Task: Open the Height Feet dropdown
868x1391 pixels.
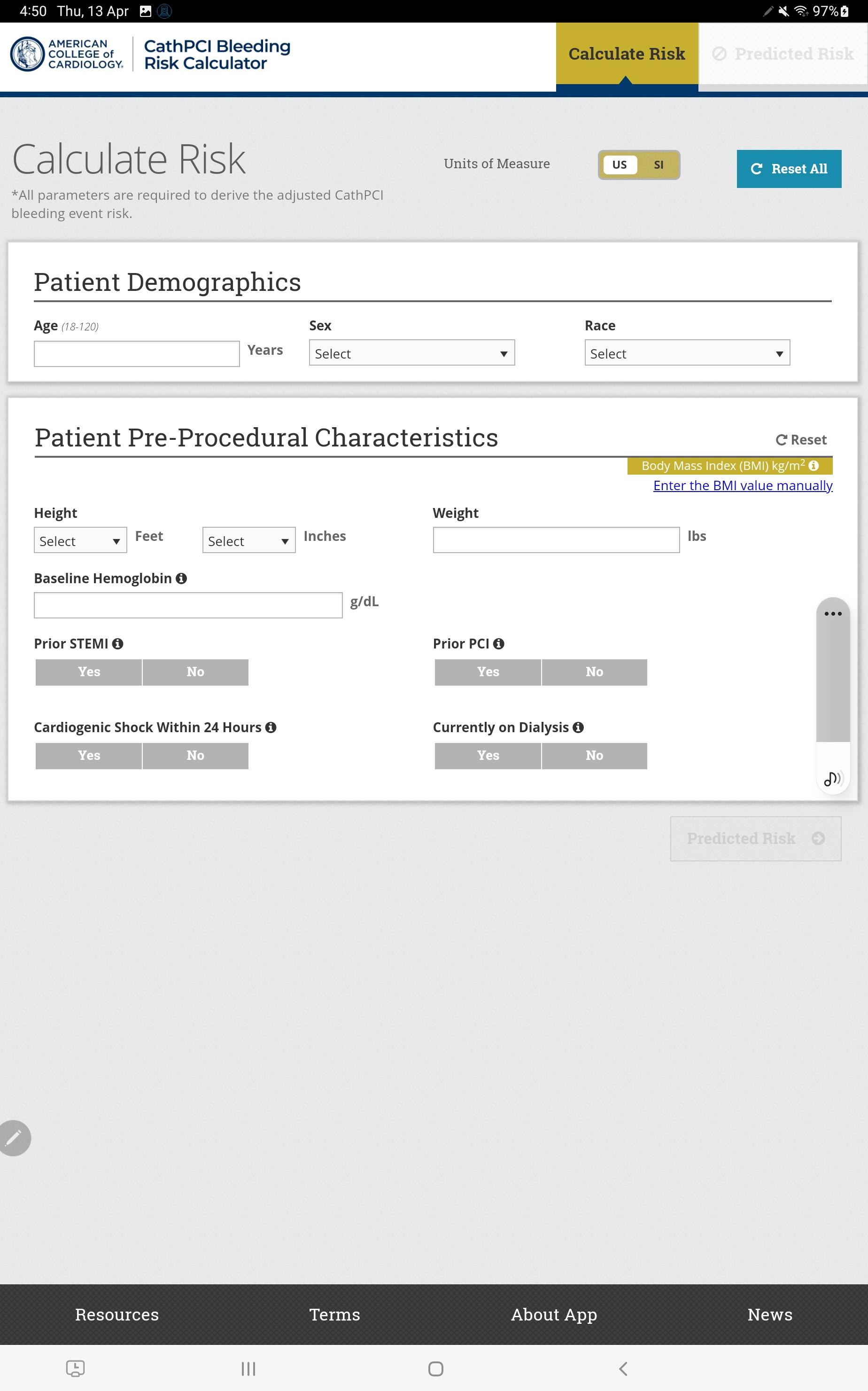Action: click(x=80, y=540)
